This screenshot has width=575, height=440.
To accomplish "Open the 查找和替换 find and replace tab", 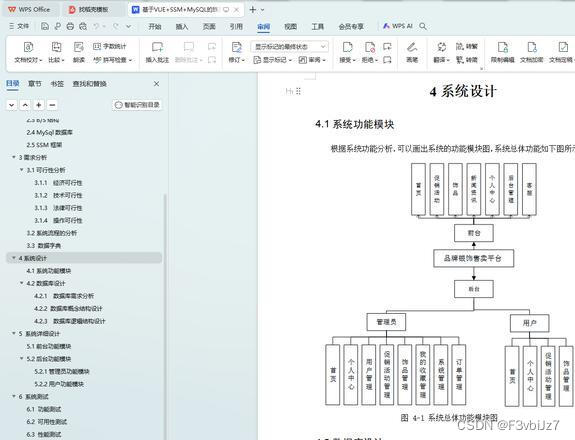I will (x=89, y=84).
